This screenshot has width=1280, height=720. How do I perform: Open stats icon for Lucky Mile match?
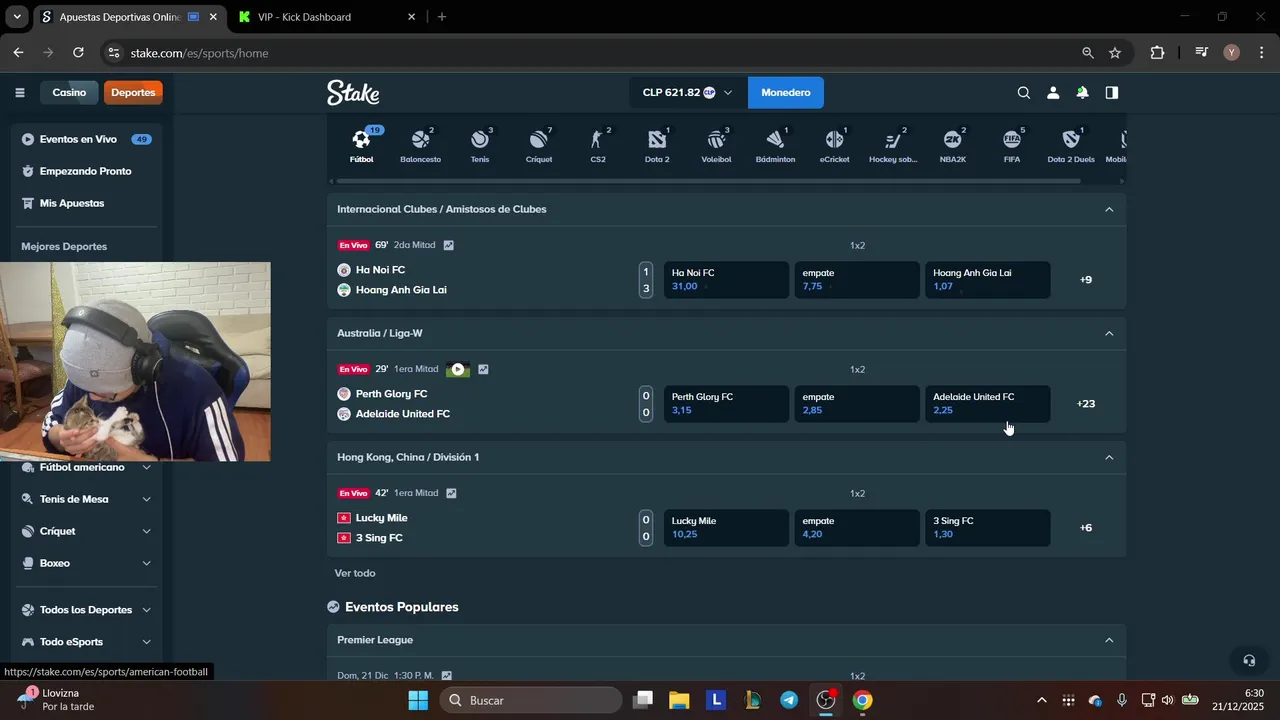451,493
